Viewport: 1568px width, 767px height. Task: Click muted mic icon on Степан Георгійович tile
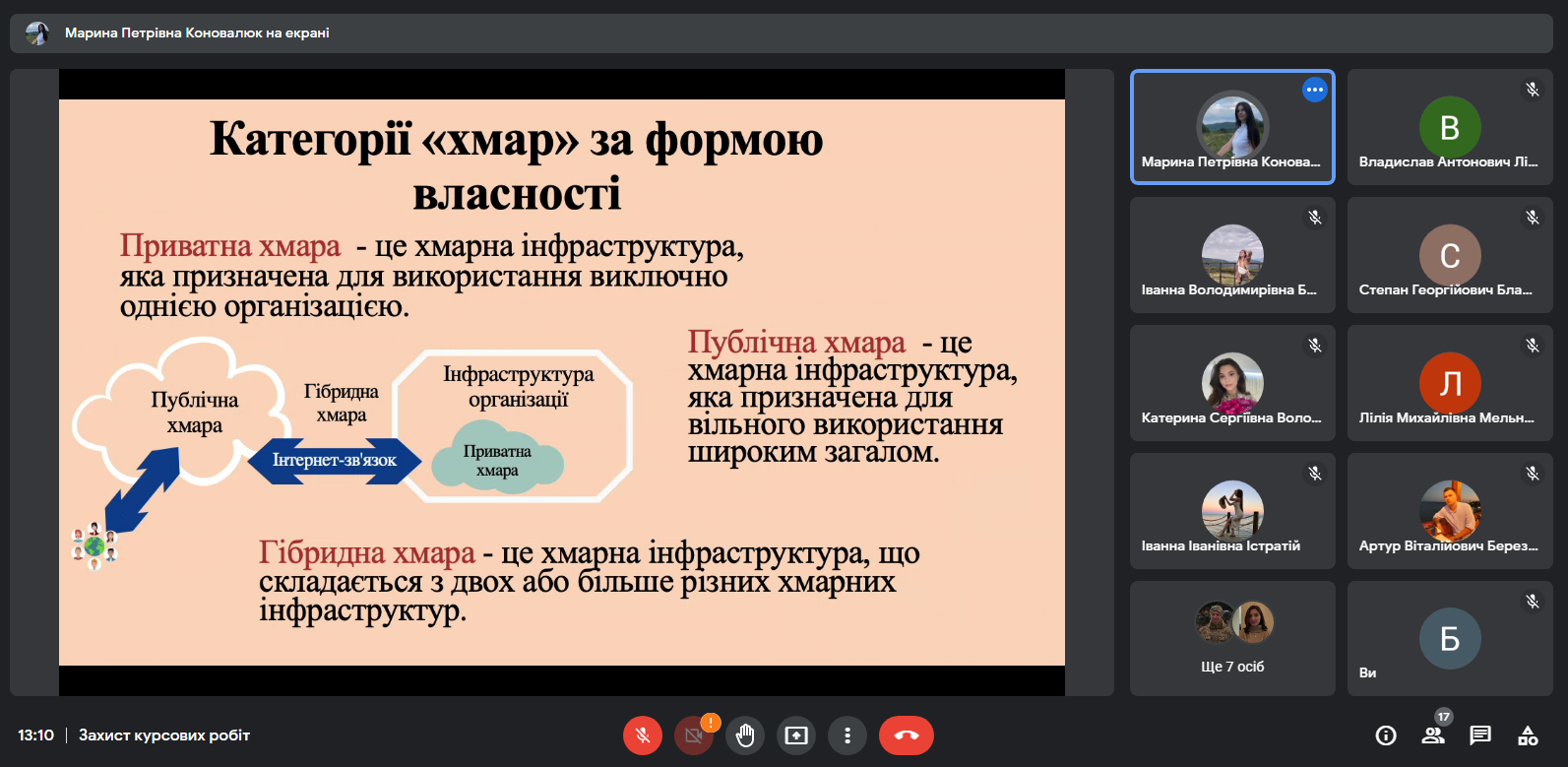coord(1533,218)
